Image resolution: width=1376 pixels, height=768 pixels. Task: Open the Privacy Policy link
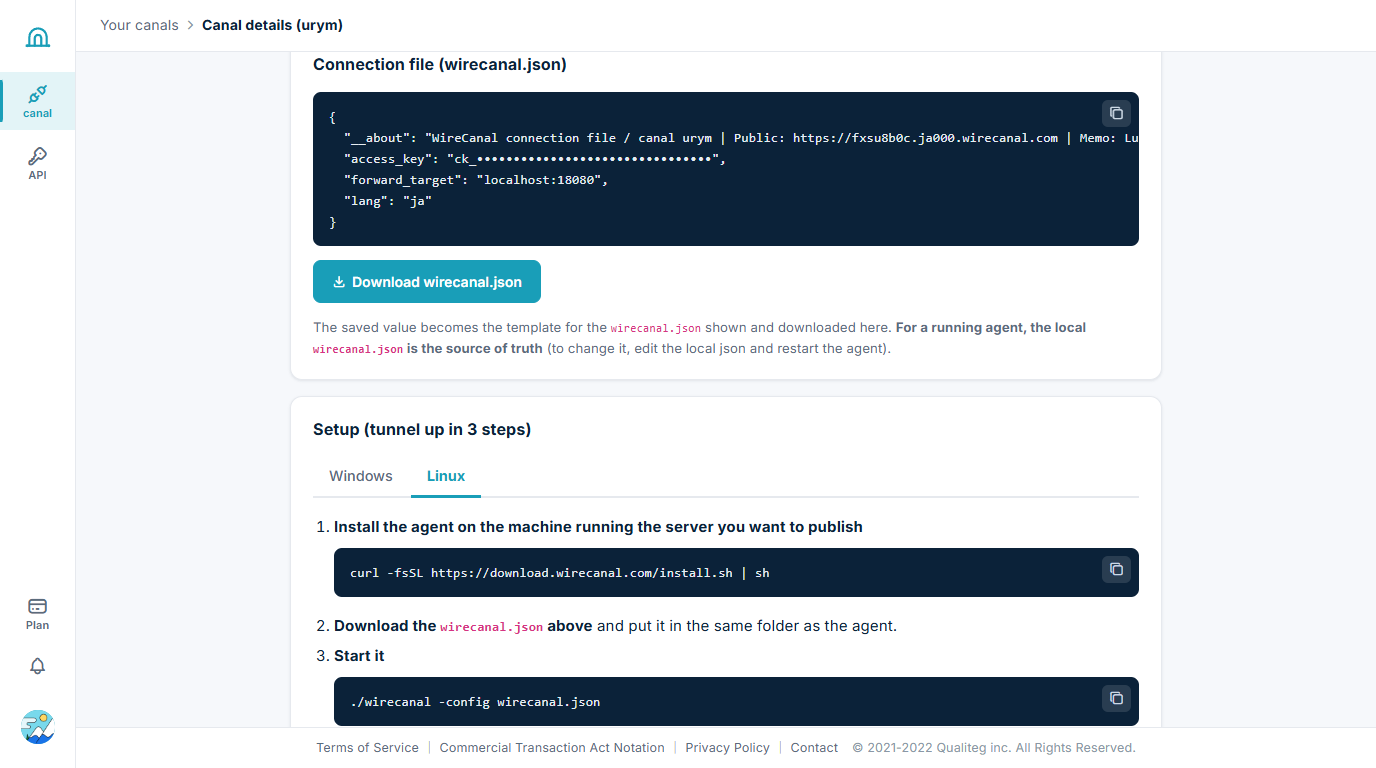(727, 748)
